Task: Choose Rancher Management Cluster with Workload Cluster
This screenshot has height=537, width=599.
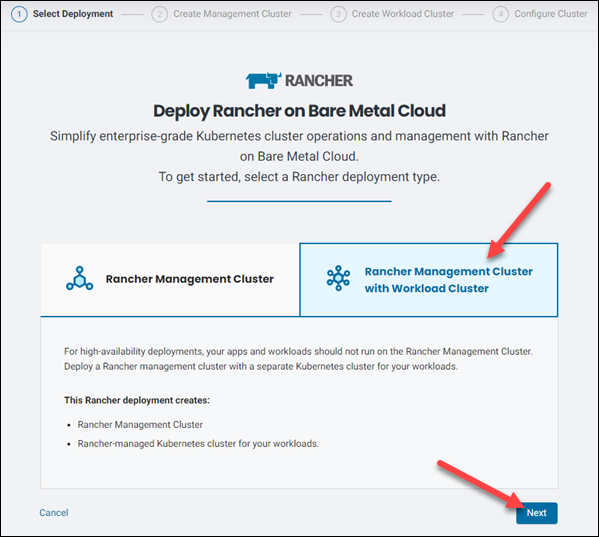Action: click(x=429, y=280)
